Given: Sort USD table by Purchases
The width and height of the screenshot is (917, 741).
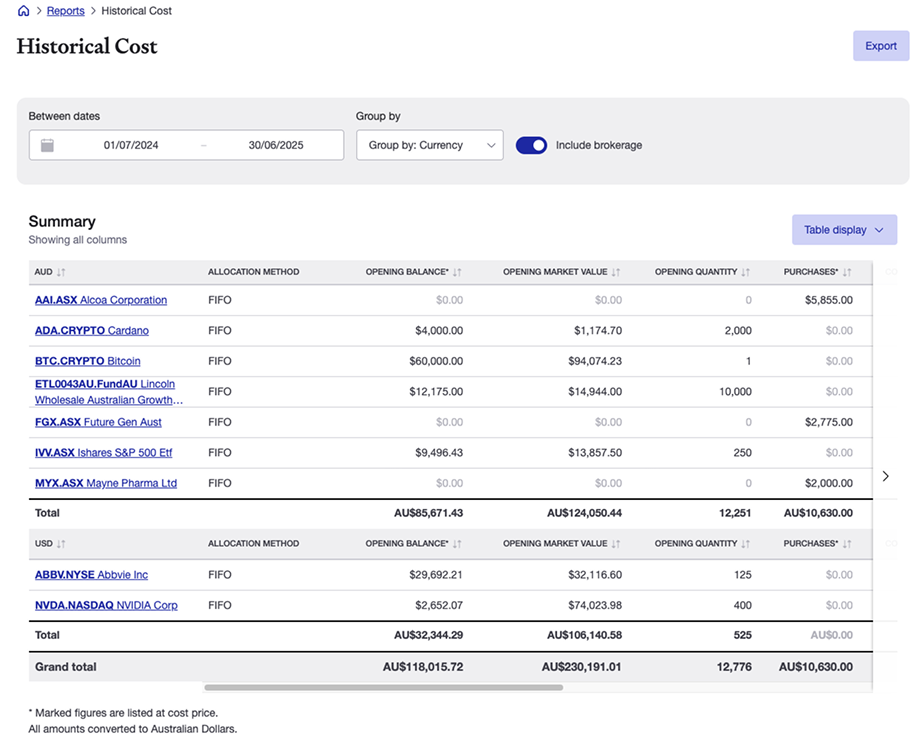Looking at the screenshot, I should [847, 544].
